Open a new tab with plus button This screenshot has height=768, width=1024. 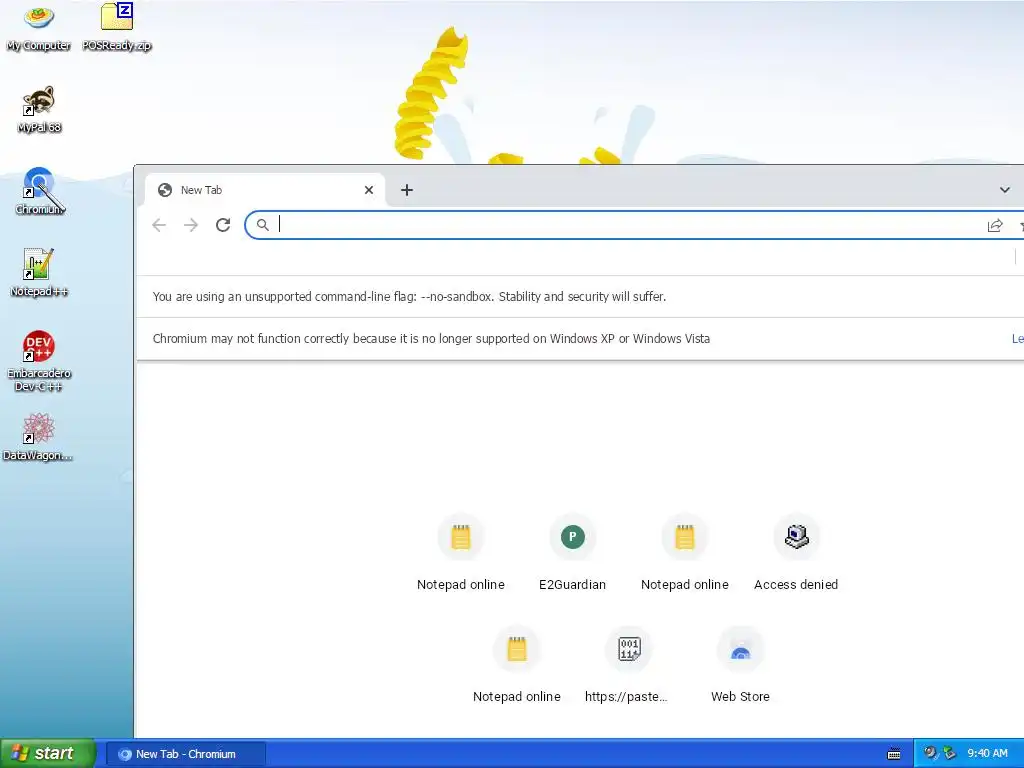point(407,190)
